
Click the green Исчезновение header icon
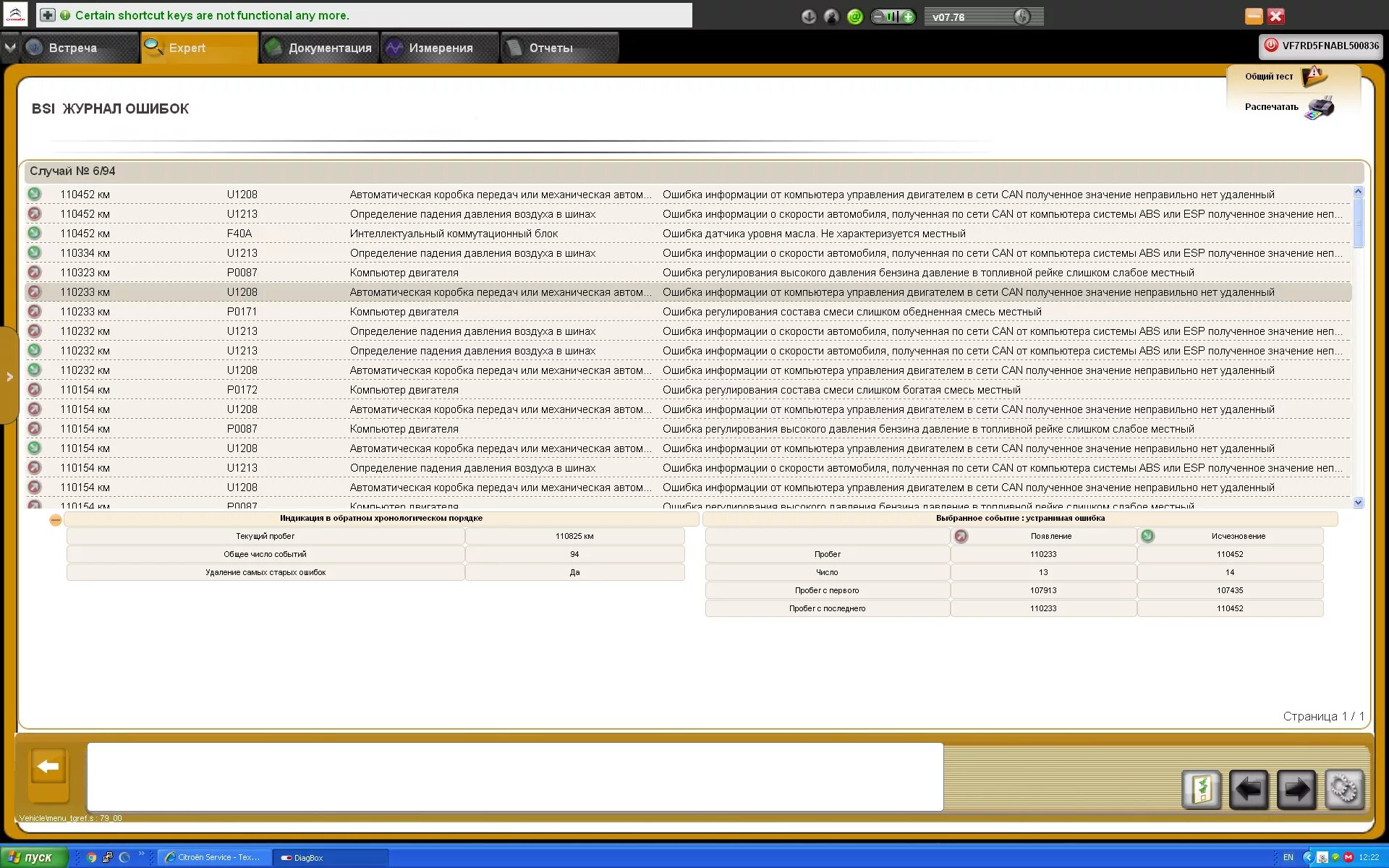click(1147, 536)
